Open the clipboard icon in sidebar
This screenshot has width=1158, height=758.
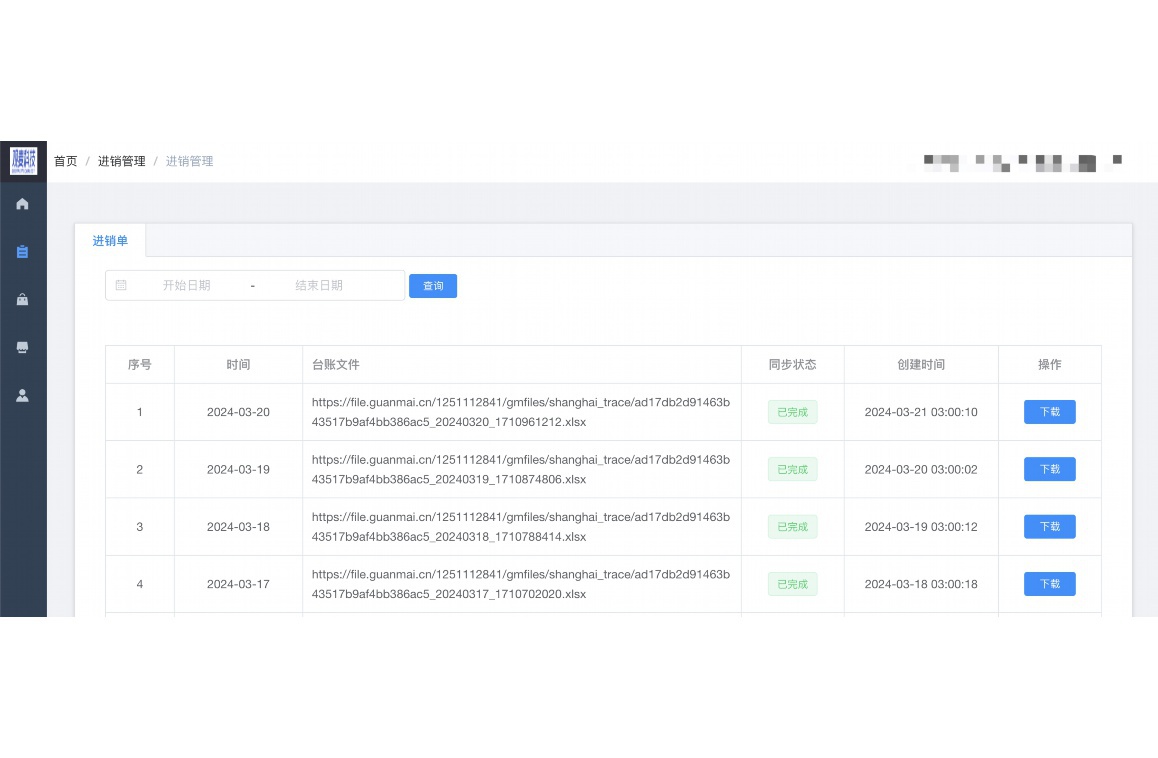[x=22, y=252]
